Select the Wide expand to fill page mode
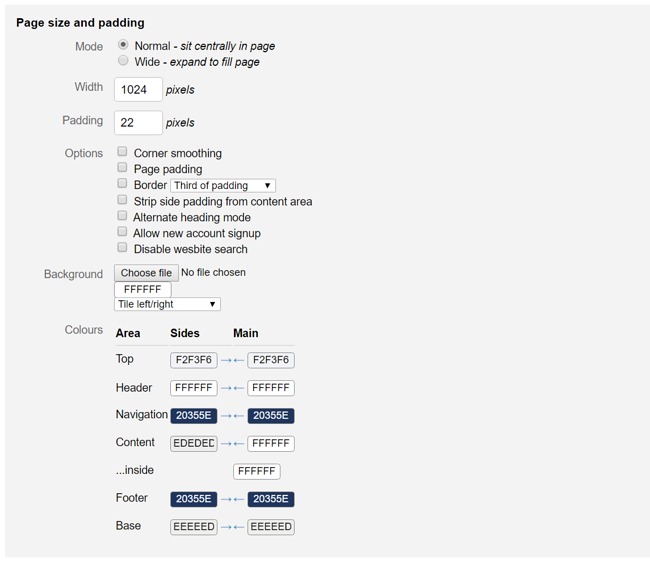 (123, 61)
